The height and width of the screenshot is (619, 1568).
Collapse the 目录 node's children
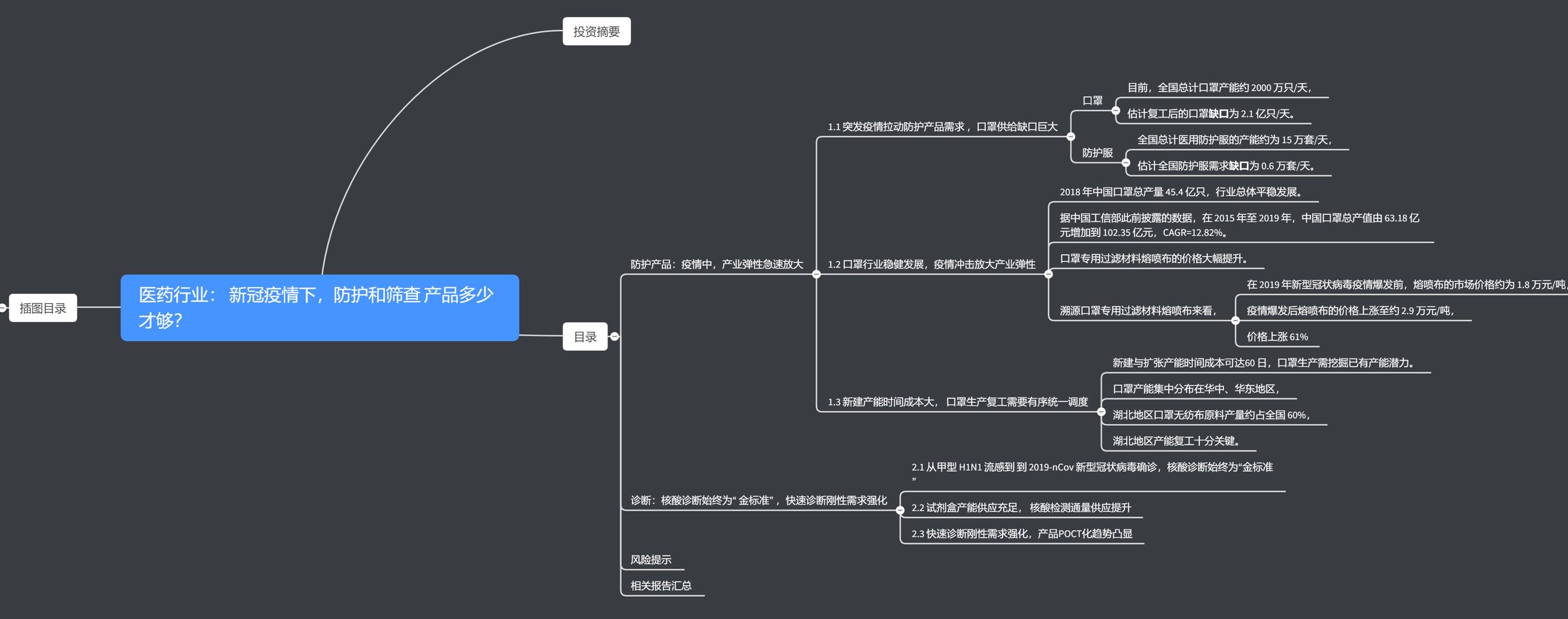[x=614, y=336]
